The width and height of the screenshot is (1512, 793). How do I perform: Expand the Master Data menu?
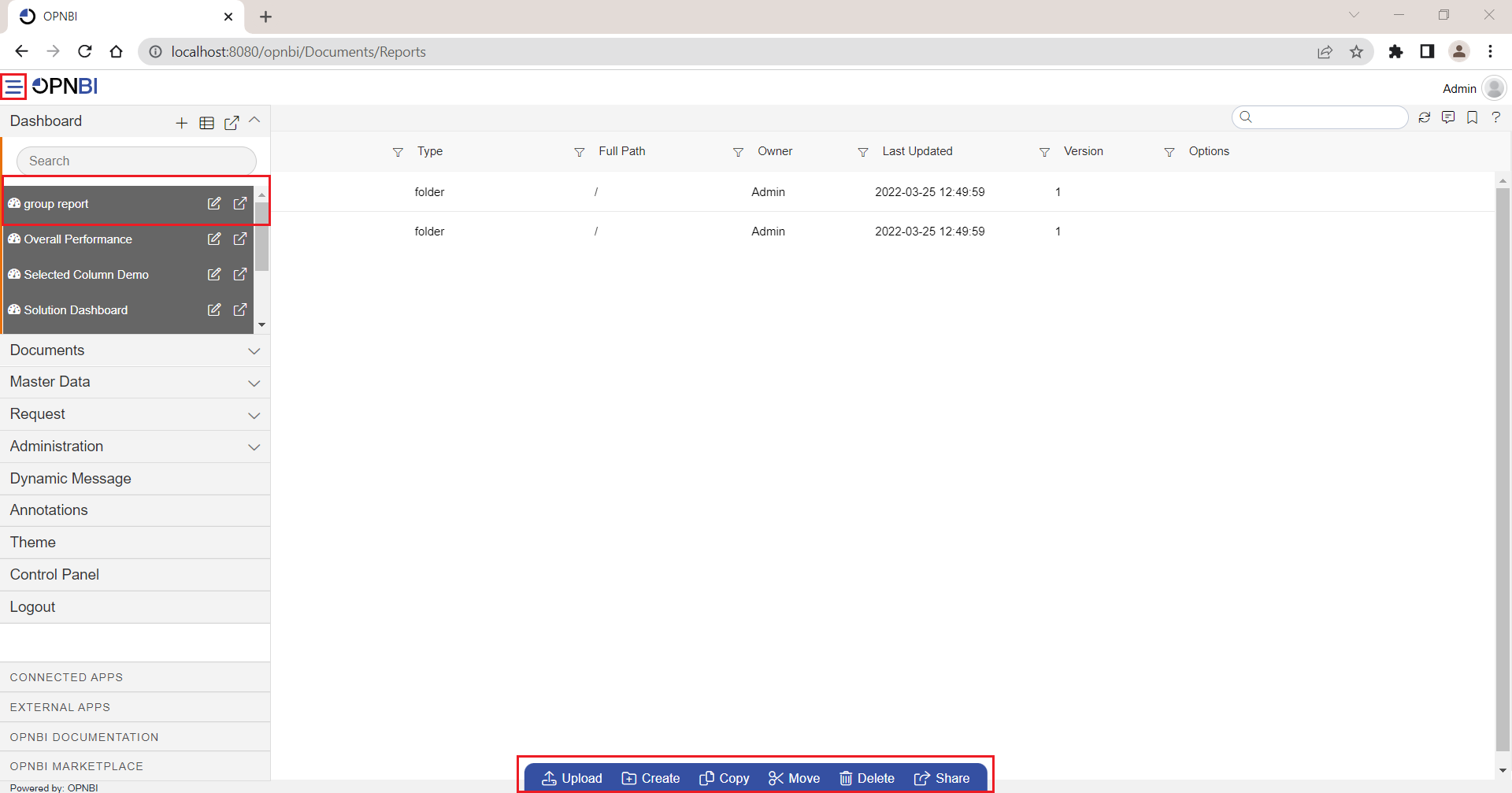(x=135, y=382)
